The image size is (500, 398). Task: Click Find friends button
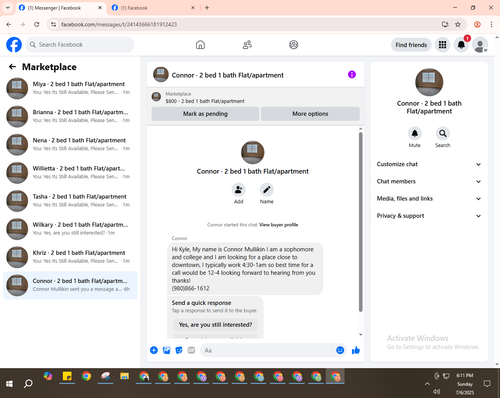click(x=411, y=45)
